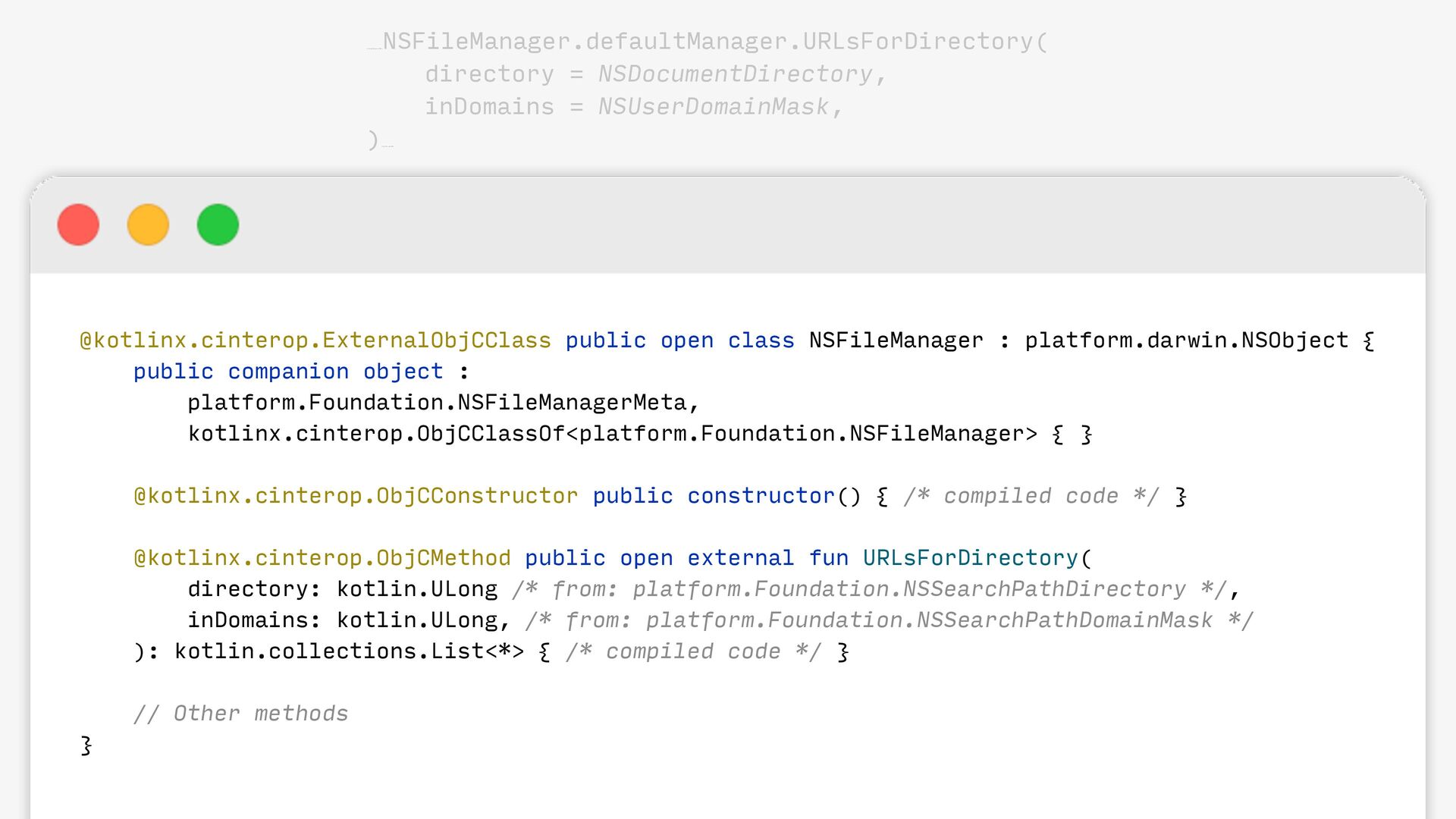Screen dimensions: 1456x819
Task: Click the NSFileManager class name
Action: [896, 340]
